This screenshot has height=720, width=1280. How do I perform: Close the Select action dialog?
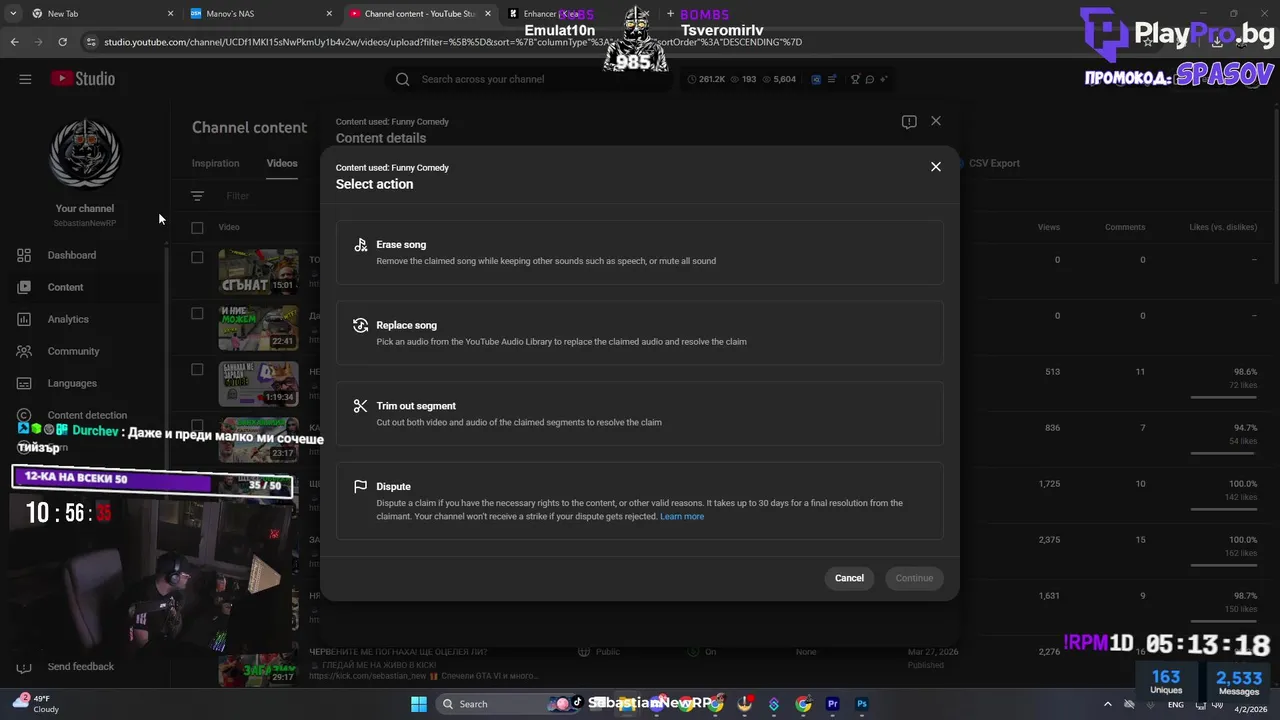pyautogui.click(x=936, y=167)
